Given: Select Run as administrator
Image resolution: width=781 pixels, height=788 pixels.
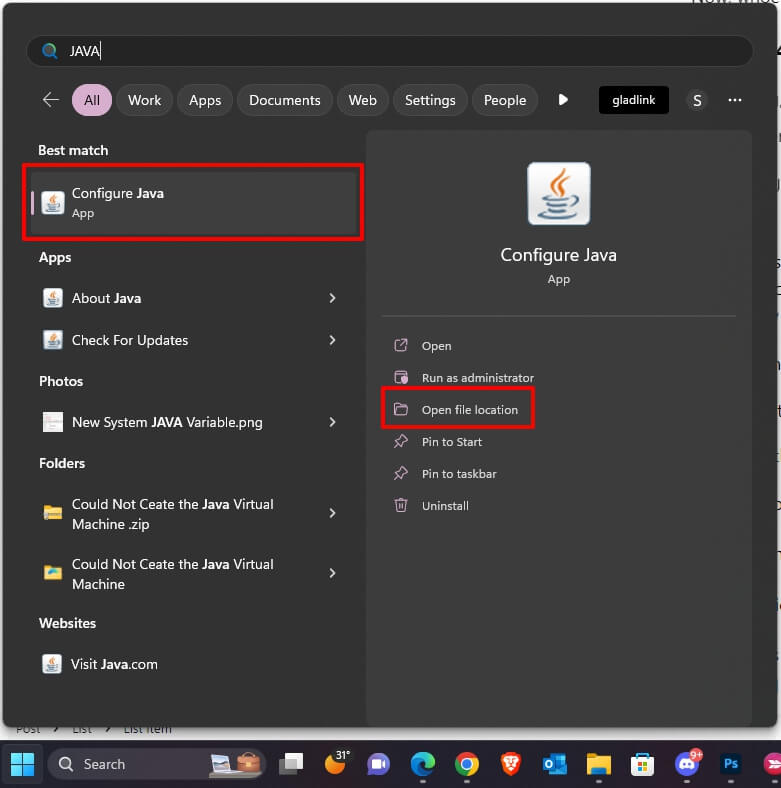Looking at the screenshot, I should (x=477, y=378).
